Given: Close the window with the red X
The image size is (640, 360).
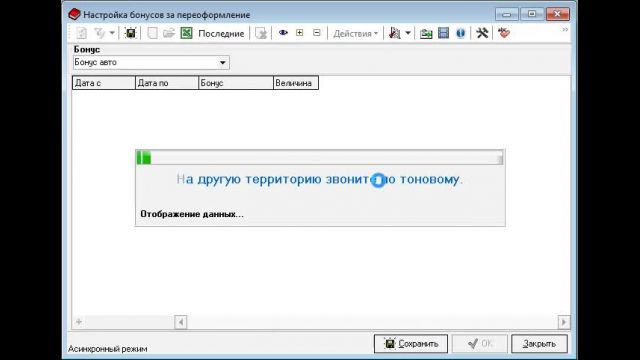Looking at the screenshot, I should pos(558,14).
